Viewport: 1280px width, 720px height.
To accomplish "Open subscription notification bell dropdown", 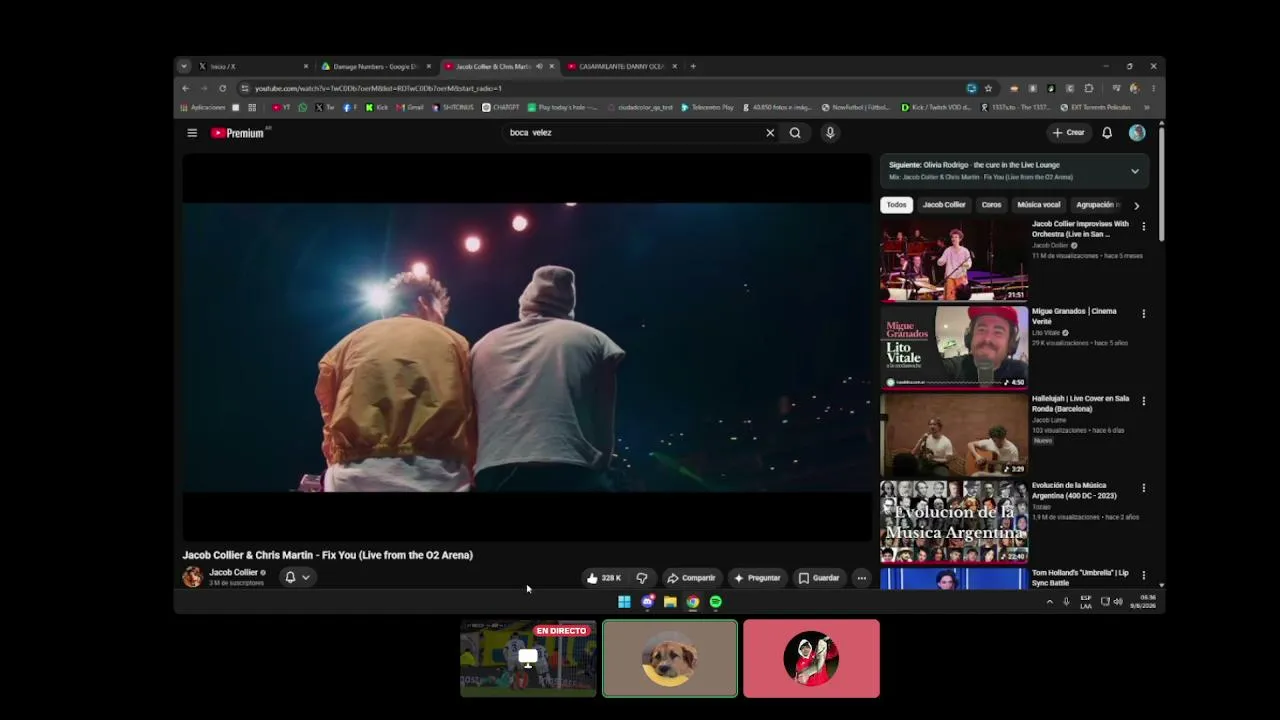I will (297, 577).
